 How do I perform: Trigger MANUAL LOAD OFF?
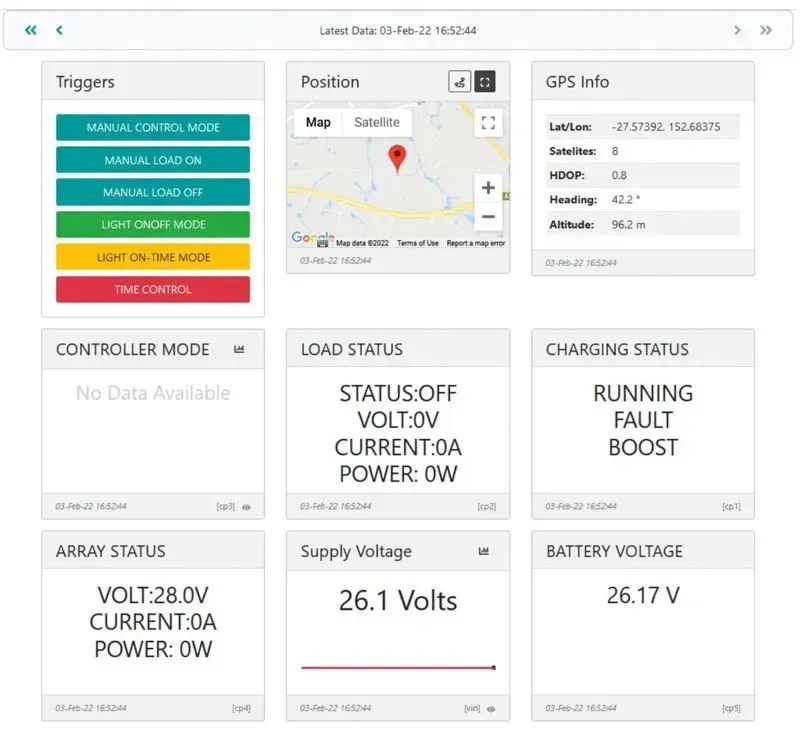(x=153, y=192)
